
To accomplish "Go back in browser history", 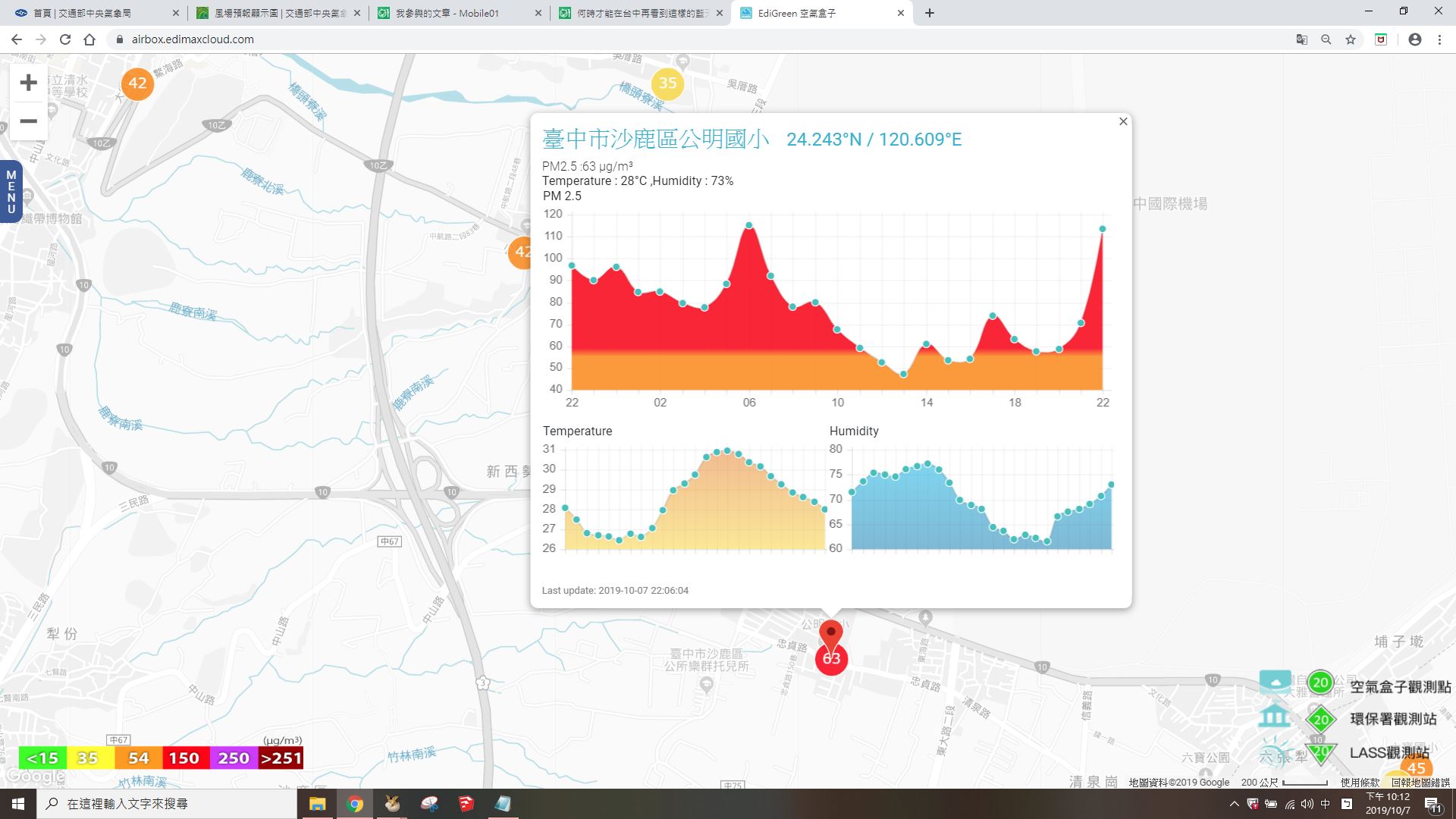I will click(17, 39).
